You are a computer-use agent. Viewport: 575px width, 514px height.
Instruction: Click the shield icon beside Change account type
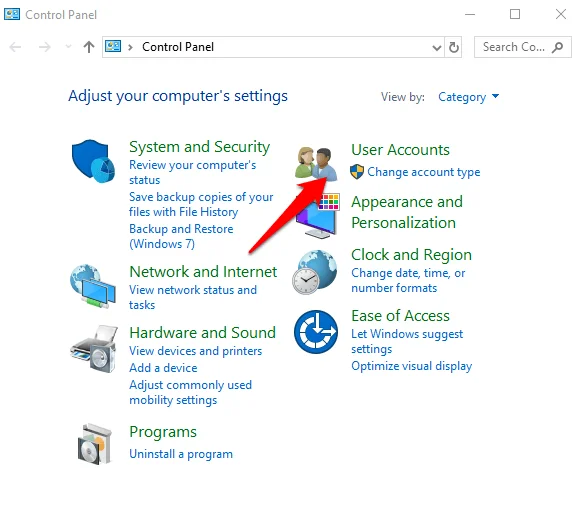click(x=357, y=172)
